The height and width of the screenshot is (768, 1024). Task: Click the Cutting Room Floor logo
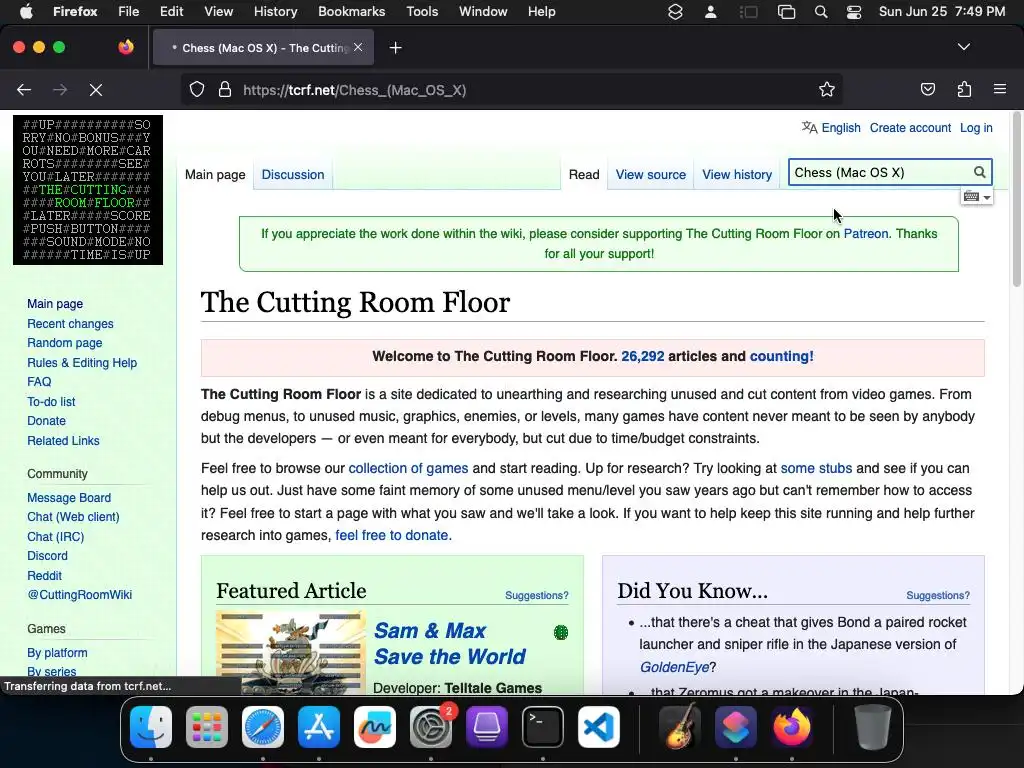(x=88, y=190)
